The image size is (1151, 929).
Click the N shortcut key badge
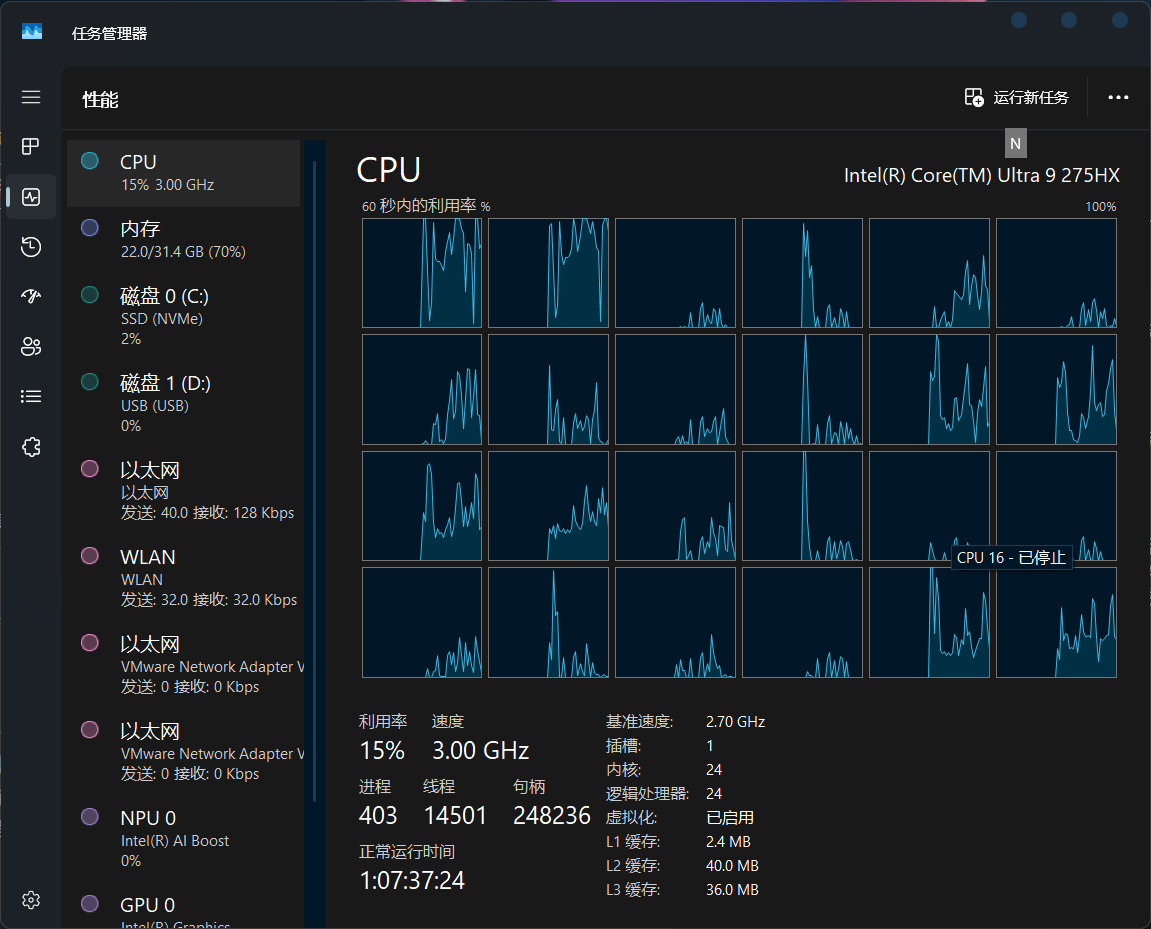click(1016, 144)
